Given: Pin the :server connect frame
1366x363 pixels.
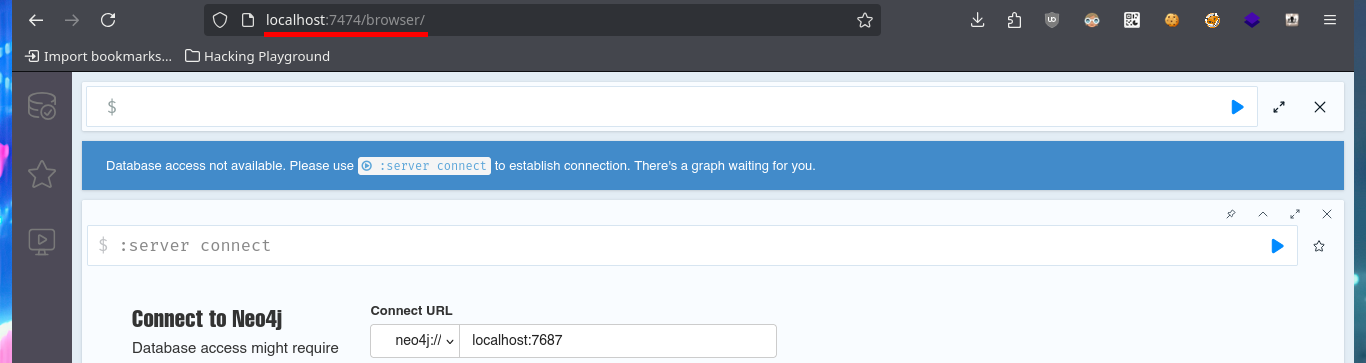Looking at the screenshot, I should tap(1231, 214).
